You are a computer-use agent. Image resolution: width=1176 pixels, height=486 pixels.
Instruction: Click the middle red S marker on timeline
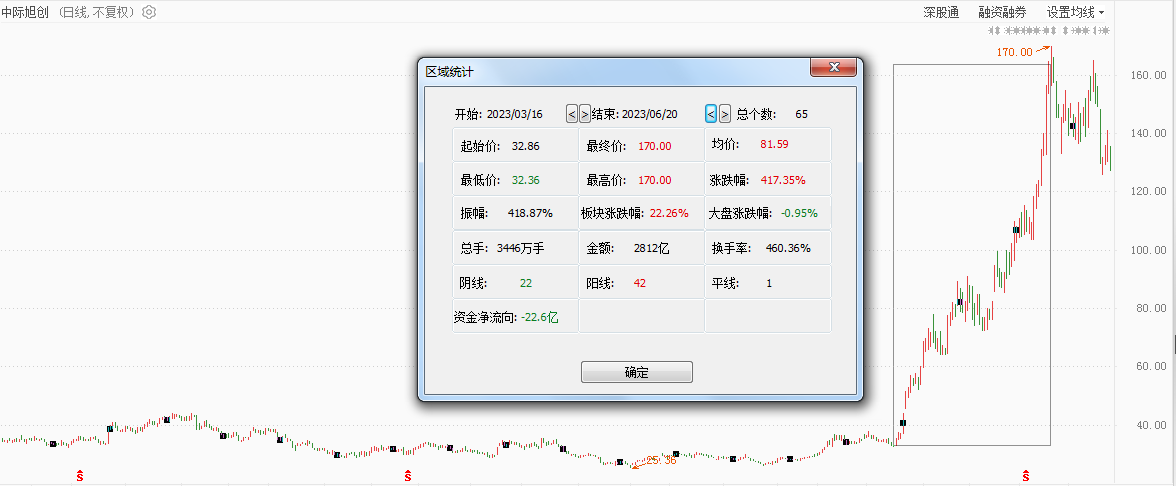coord(407,472)
